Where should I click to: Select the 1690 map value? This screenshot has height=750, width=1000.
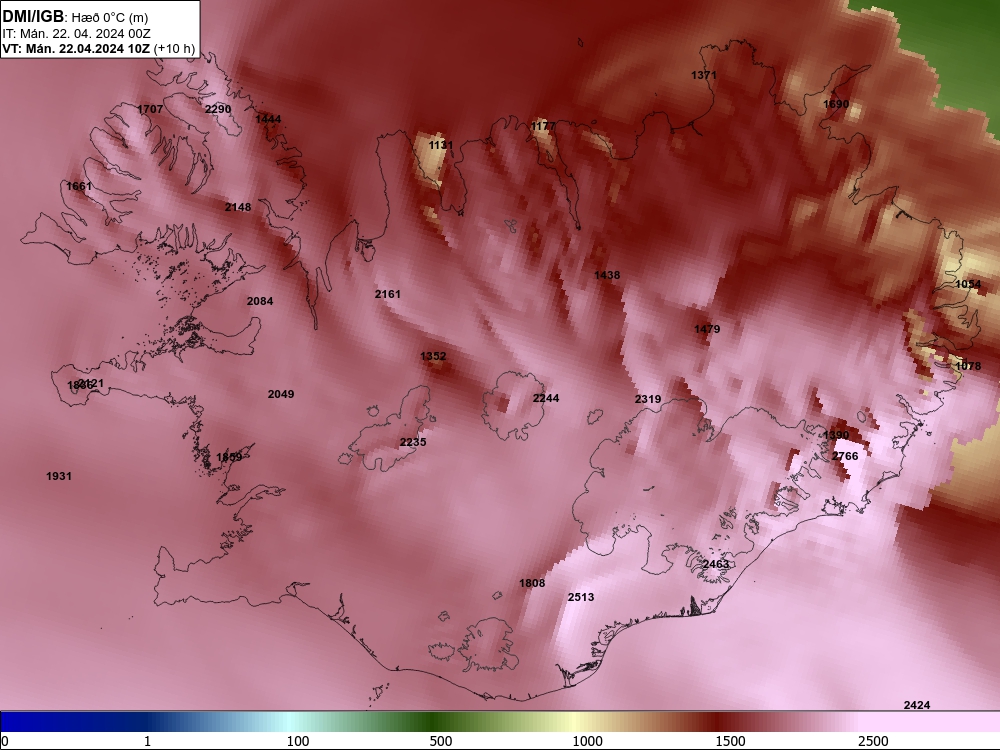(836, 105)
